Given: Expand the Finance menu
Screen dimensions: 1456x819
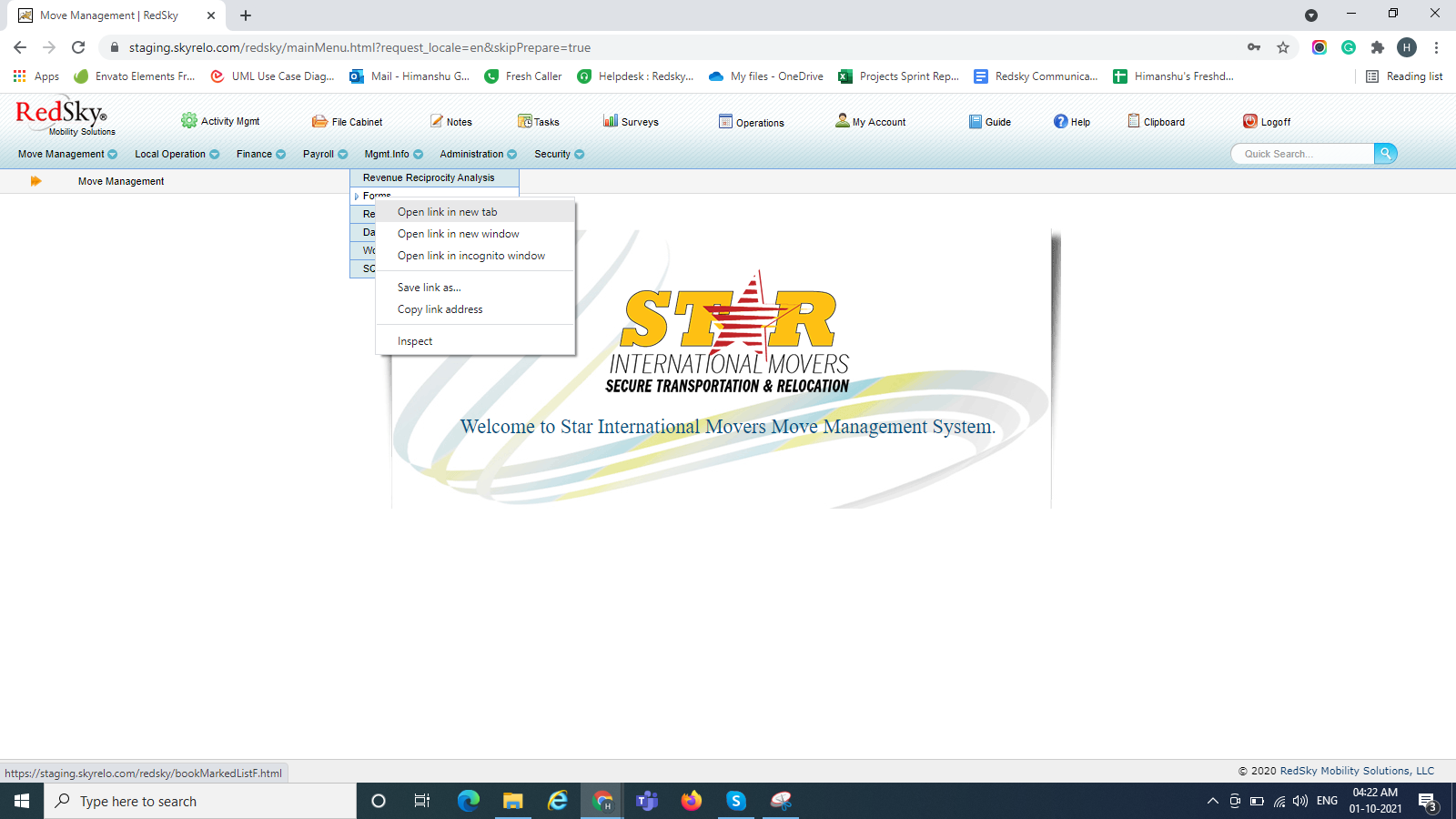Looking at the screenshot, I should click(260, 154).
